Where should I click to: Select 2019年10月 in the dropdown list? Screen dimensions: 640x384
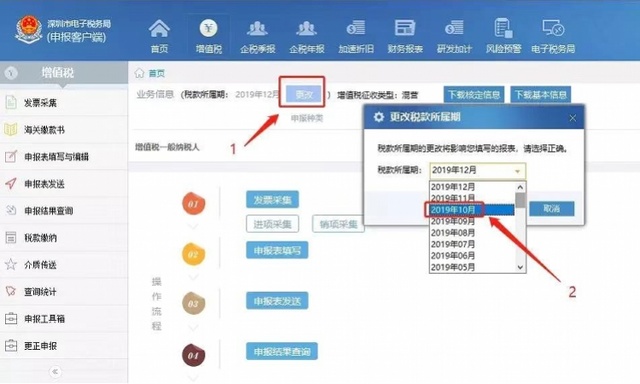(x=472, y=210)
